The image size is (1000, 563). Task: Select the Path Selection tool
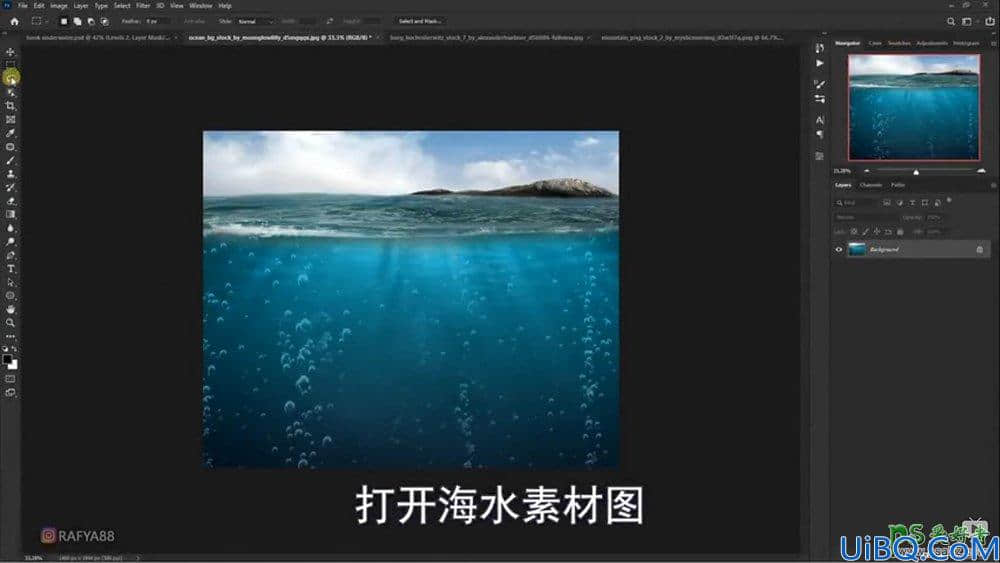[x=10, y=282]
